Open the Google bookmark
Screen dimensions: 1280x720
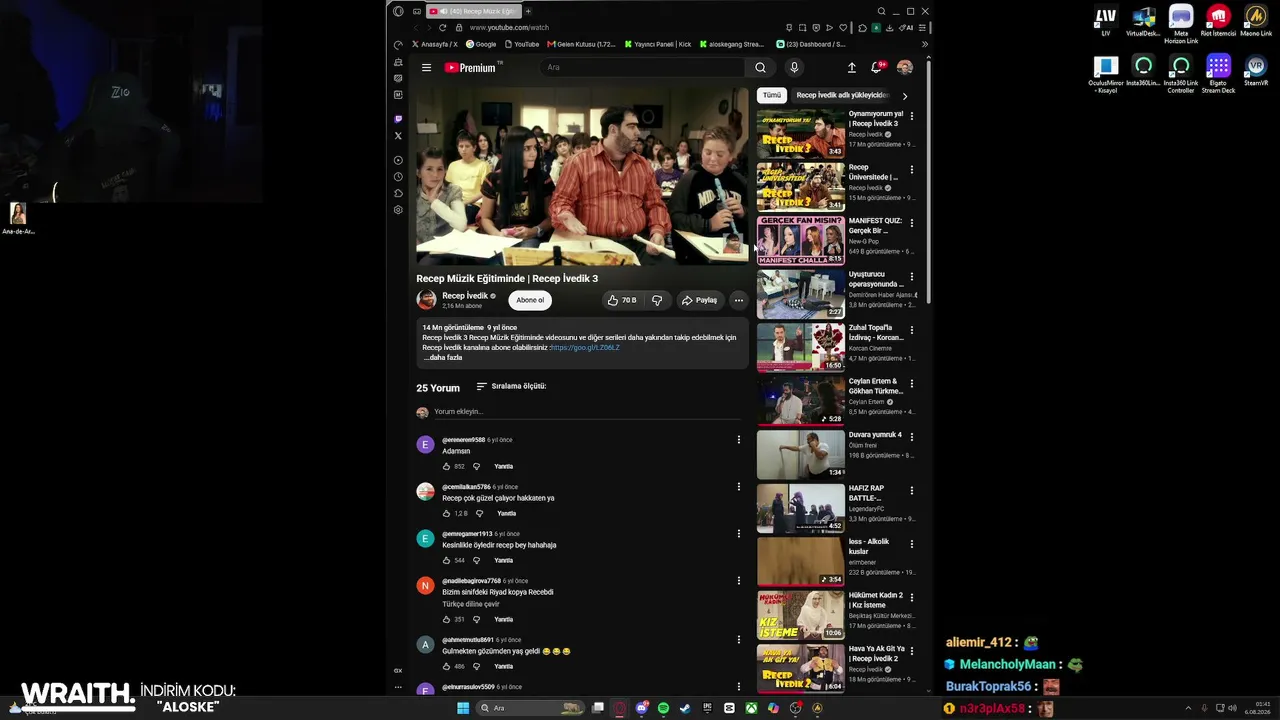(x=481, y=44)
